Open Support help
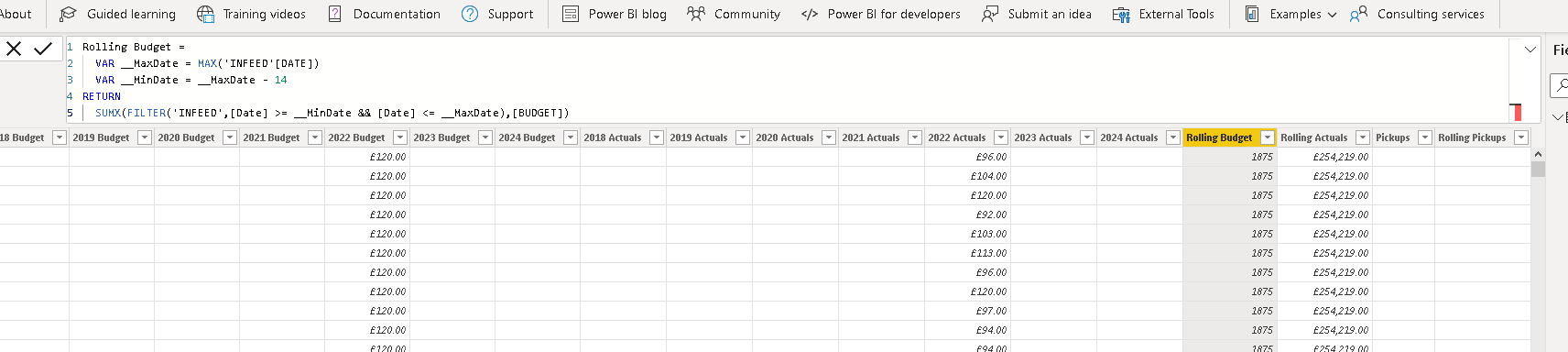Screen dimensions: 1568x352 497,14
